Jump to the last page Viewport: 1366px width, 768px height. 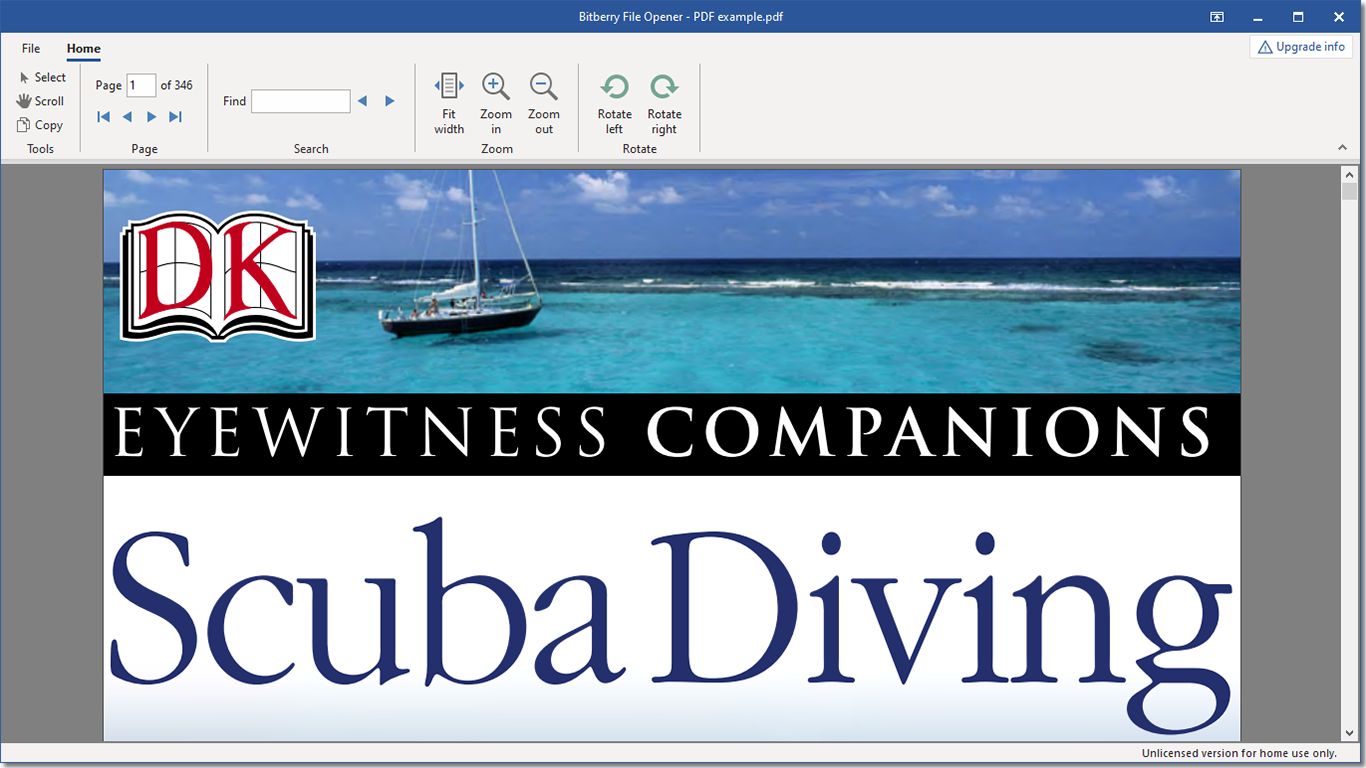click(x=175, y=117)
